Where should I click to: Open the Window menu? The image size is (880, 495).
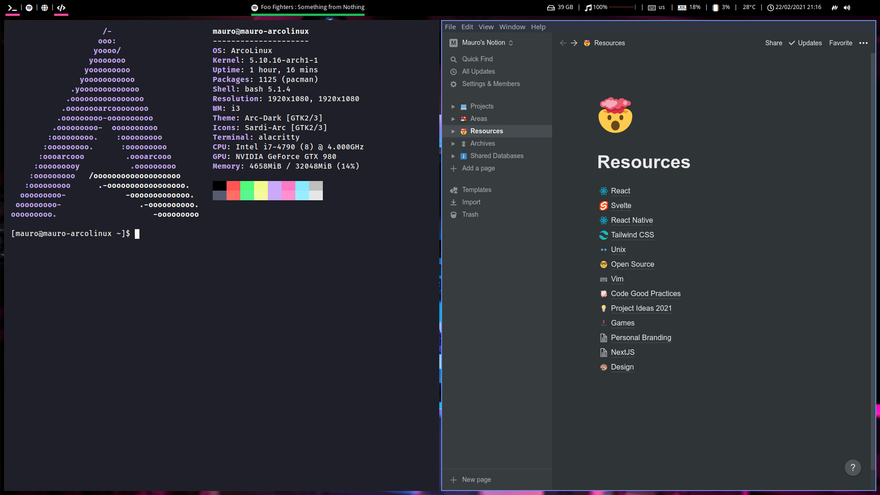tap(512, 27)
